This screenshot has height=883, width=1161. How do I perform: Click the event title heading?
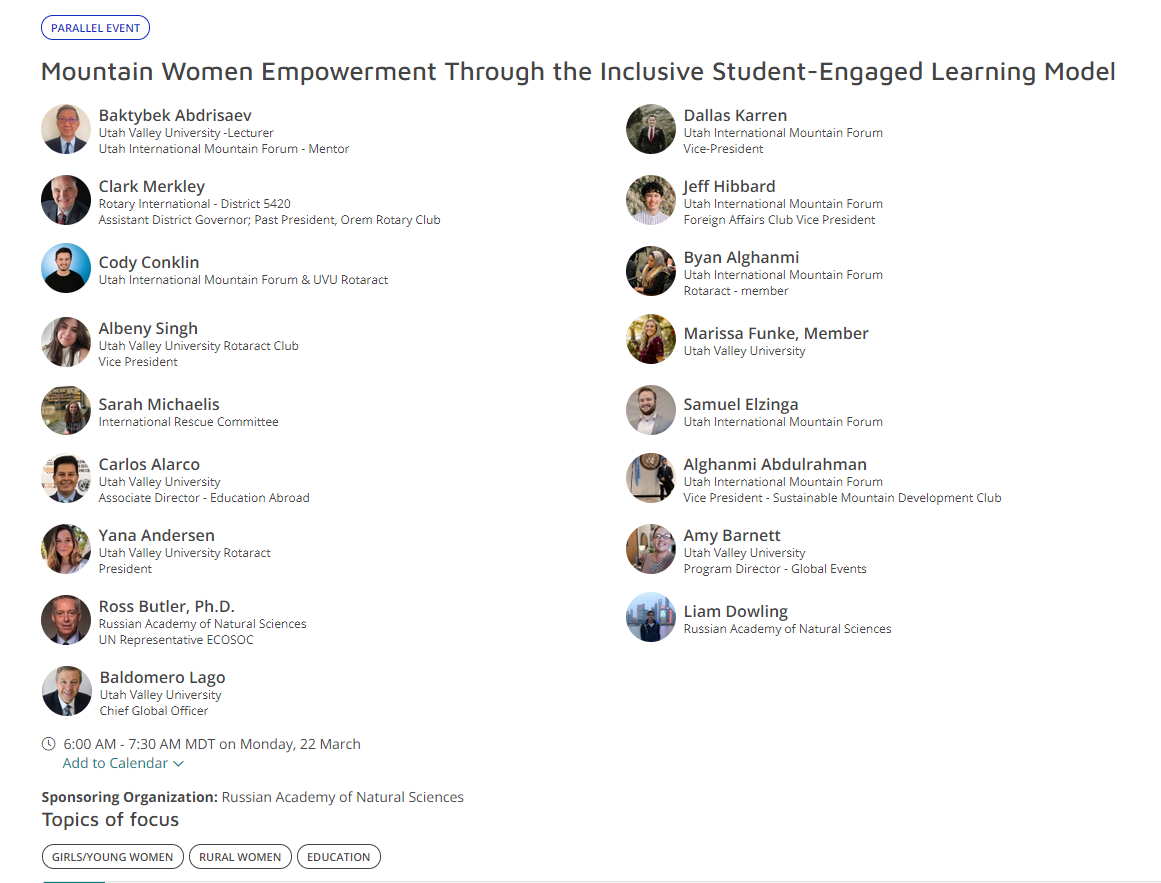point(578,72)
